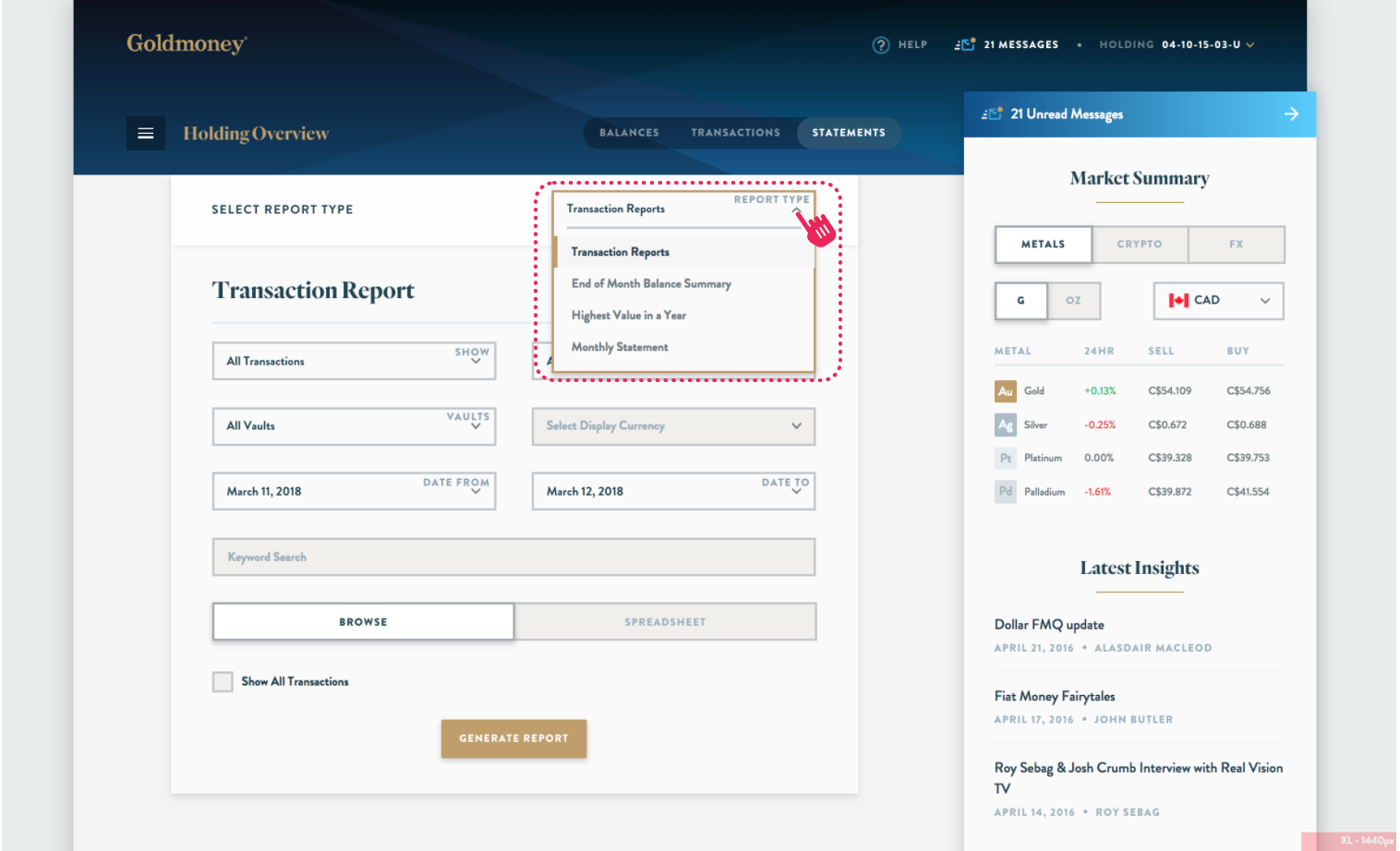Open the All Vaults dropdown
This screenshot has height=851, width=1400.
click(354, 426)
